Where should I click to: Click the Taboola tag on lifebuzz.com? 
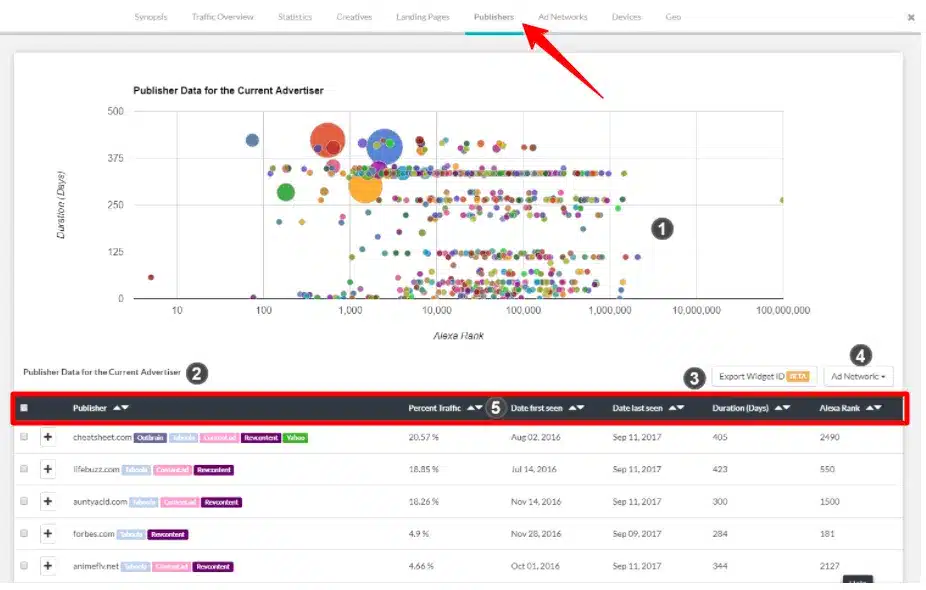pyautogui.click(x=136, y=470)
